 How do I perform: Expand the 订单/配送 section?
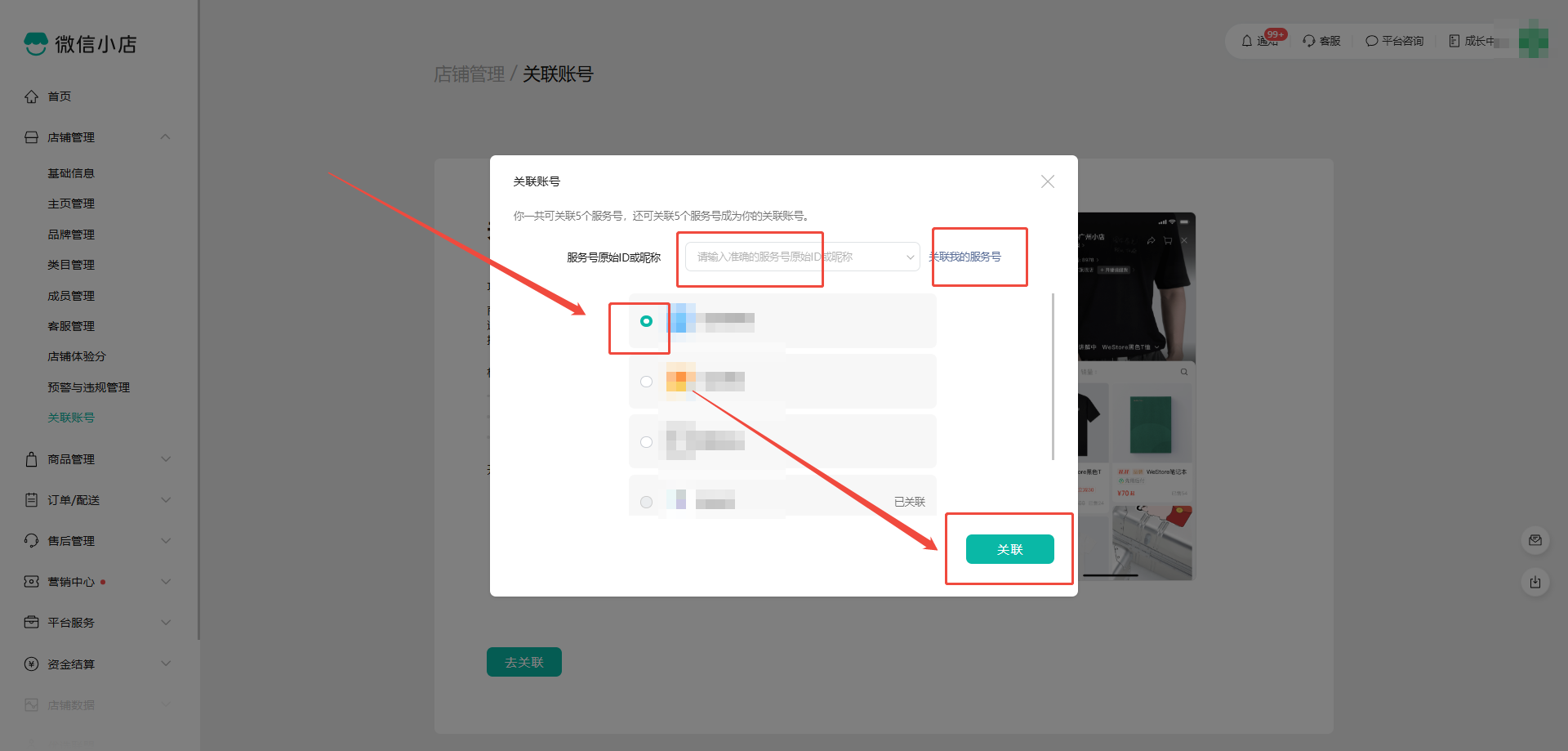coord(166,500)
